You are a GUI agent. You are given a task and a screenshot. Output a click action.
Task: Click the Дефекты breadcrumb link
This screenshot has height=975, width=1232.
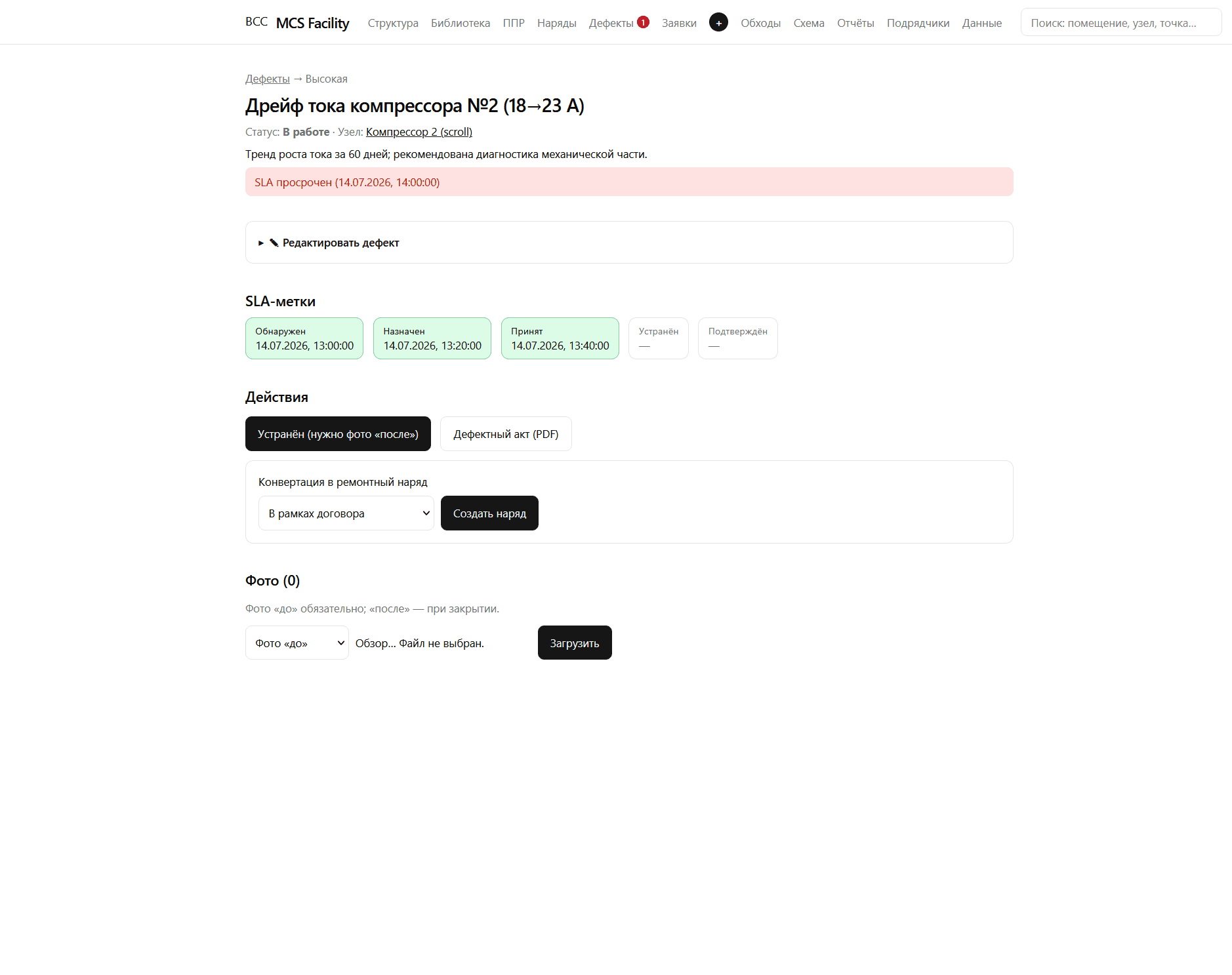(268, 79)
